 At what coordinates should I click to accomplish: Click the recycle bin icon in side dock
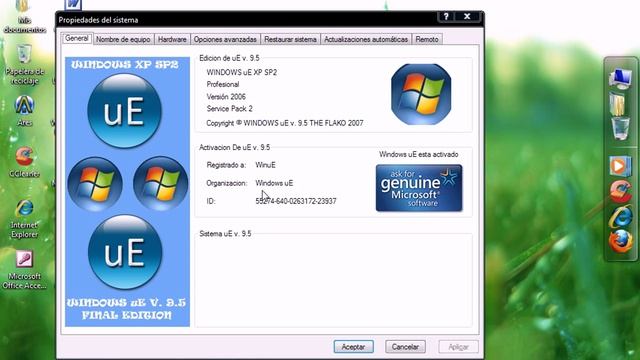click(620, 129)
